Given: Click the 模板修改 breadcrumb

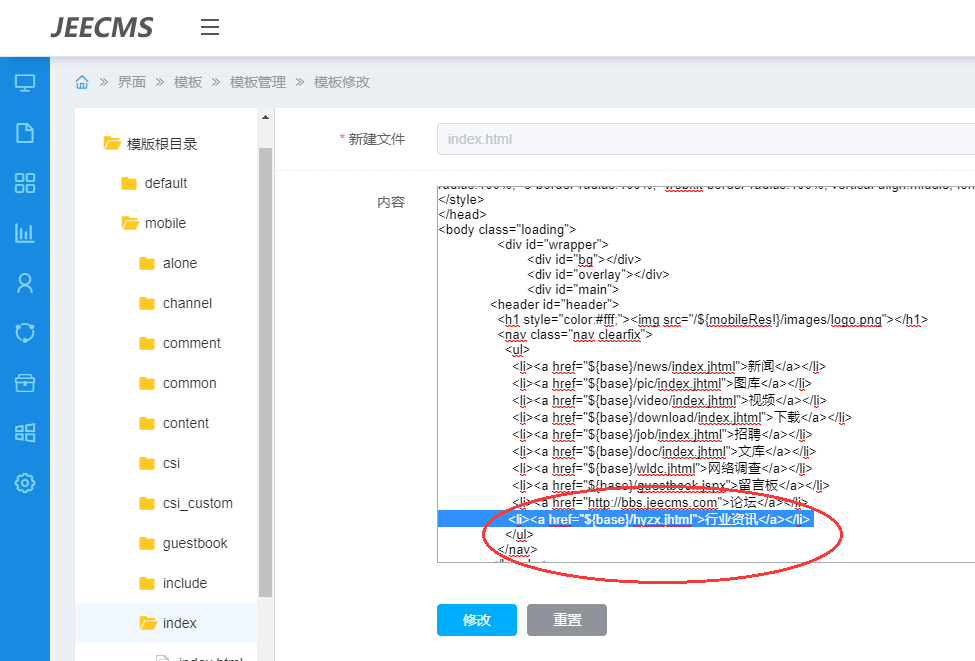Looking at the screenshot, I should 342,82.
